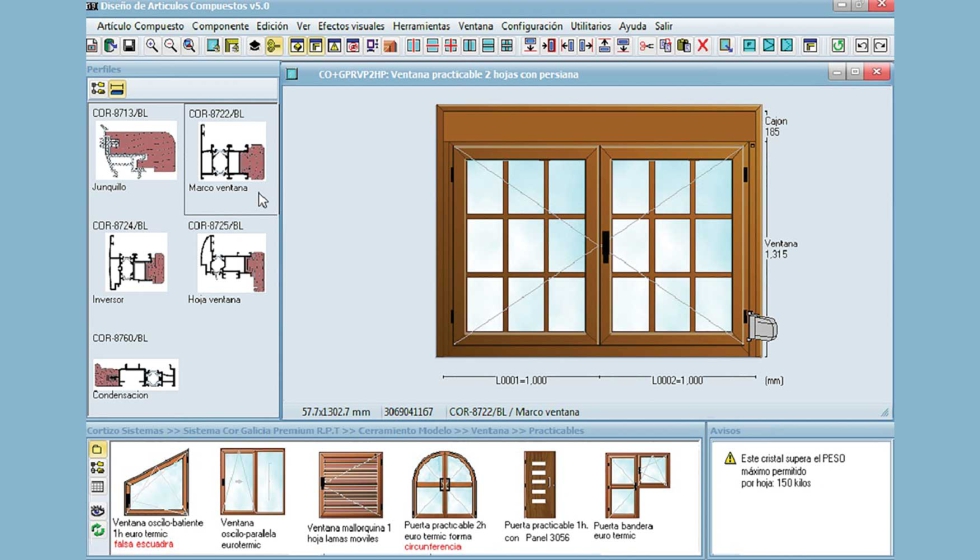Screen dimensions: 980x560
Task: Click the save (floppy disk) toolbar icon
Action: pyautogui.click(x=129, y=46)
